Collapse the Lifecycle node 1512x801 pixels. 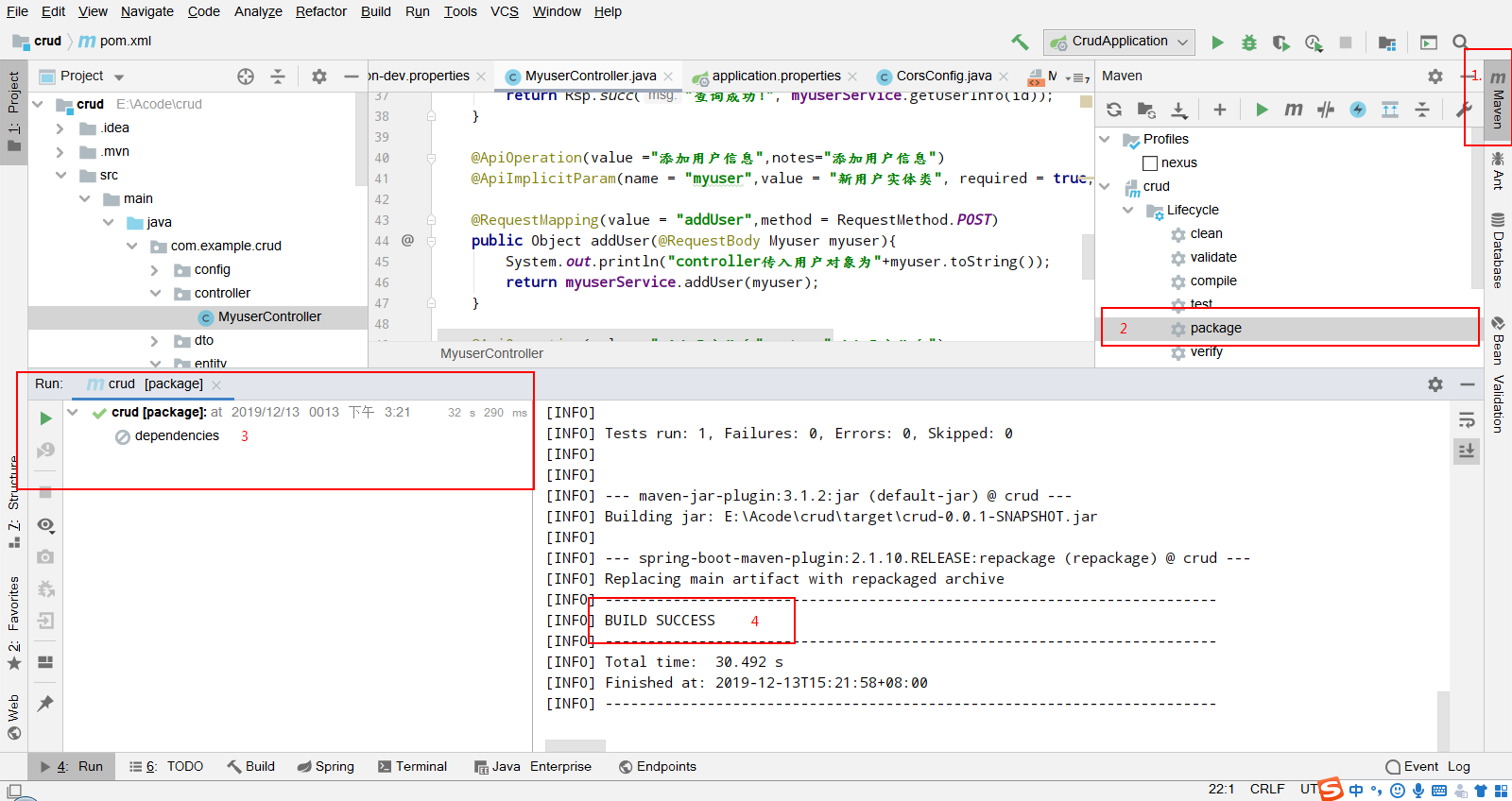(1128, 210)
